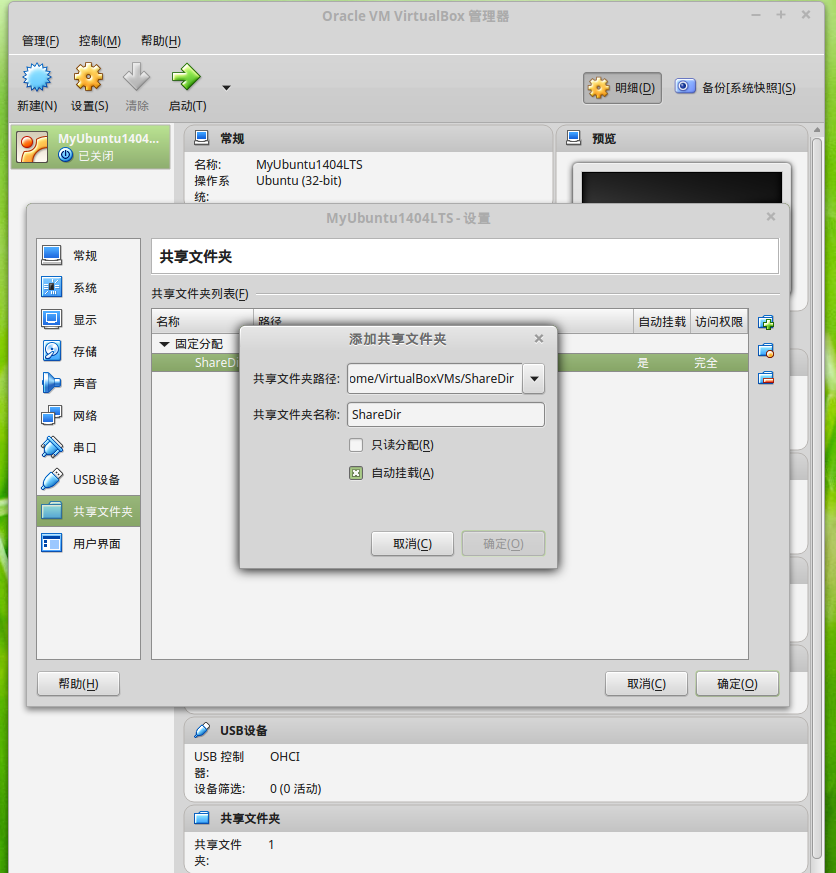Click 取消(C) in 添加共享文件夹 dialog
The image size is (836, 873).
click(412, 543)
